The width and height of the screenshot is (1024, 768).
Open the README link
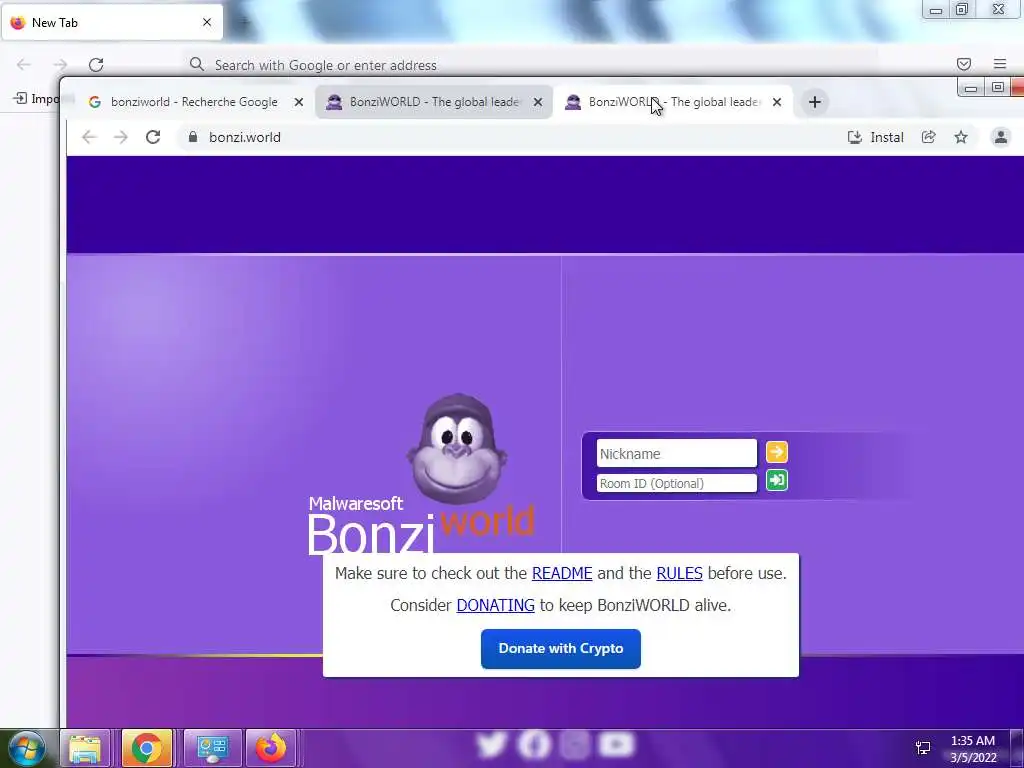coord(562,573)
